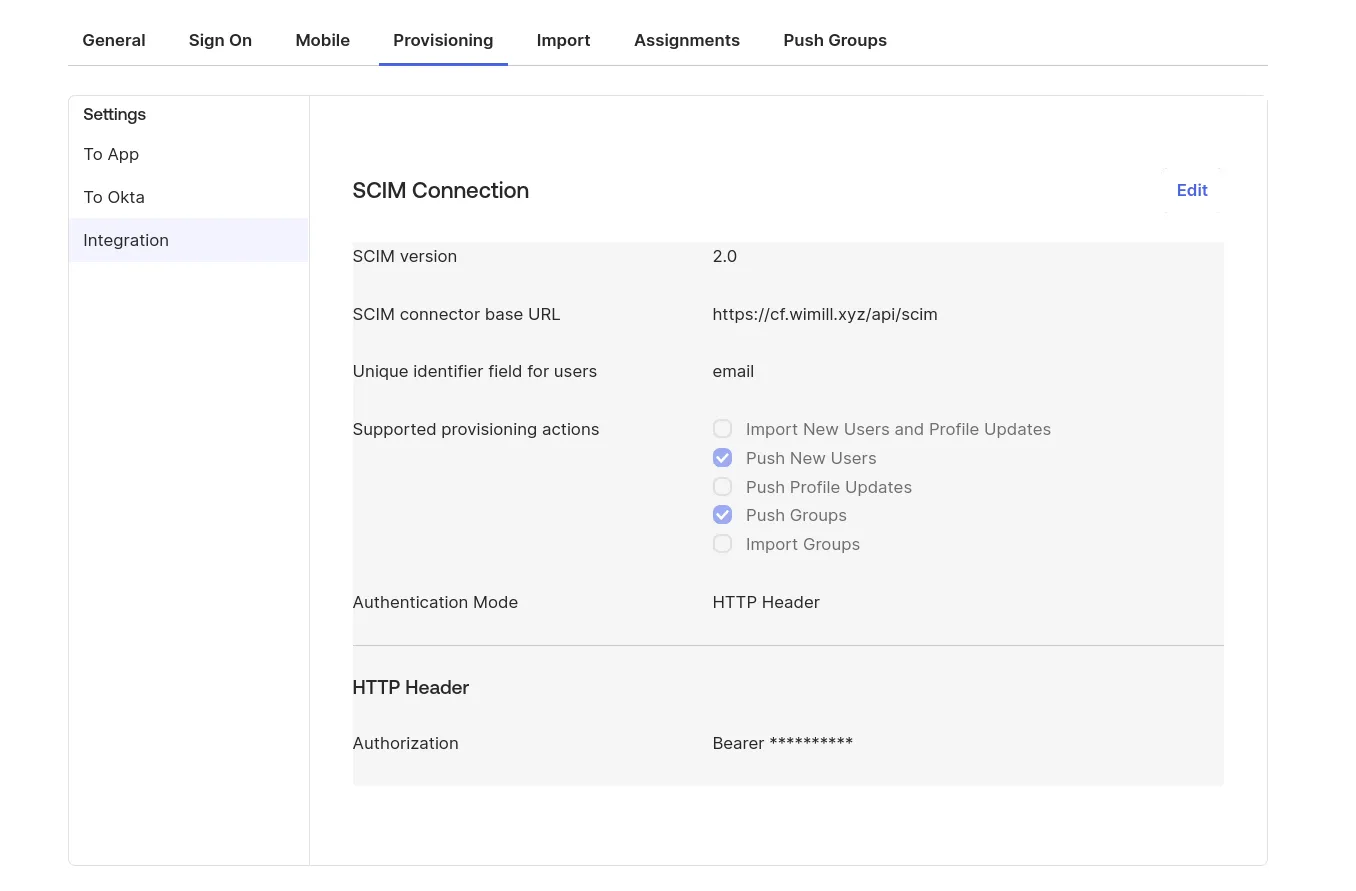
Task: Toggle the Push New Users checkbox
Action: [722, 458]
